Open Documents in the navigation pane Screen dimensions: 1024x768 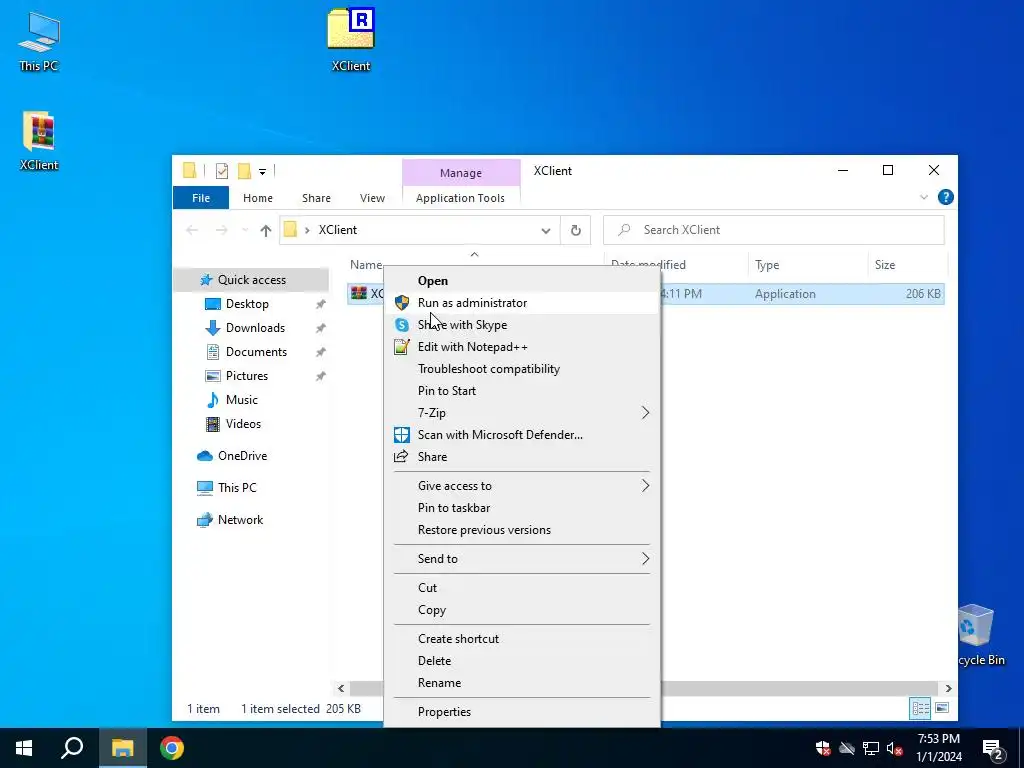pos(256,352)
